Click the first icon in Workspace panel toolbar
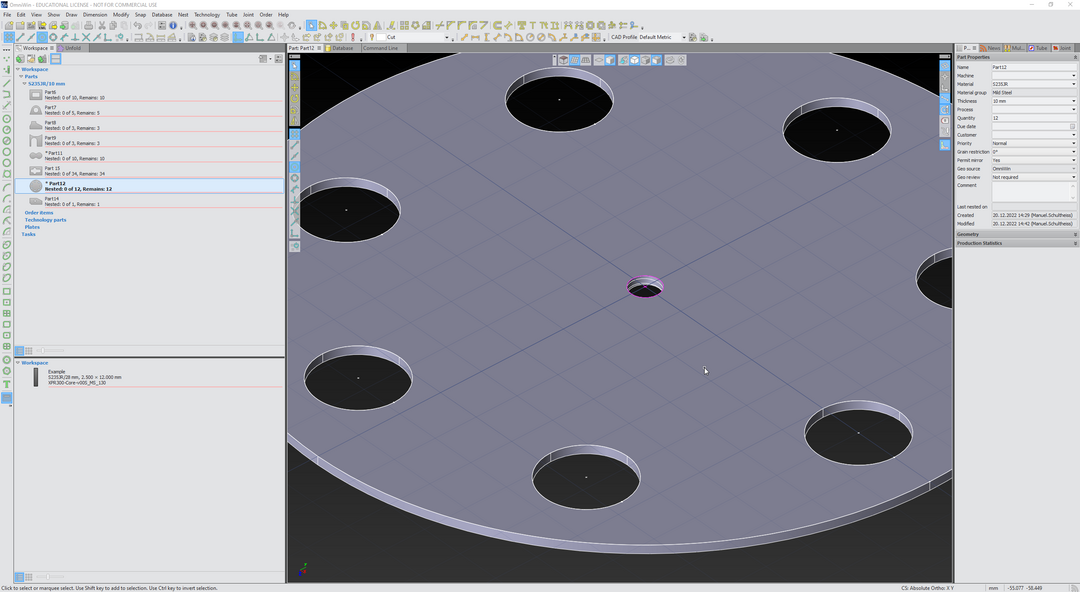 pos(20,59)
